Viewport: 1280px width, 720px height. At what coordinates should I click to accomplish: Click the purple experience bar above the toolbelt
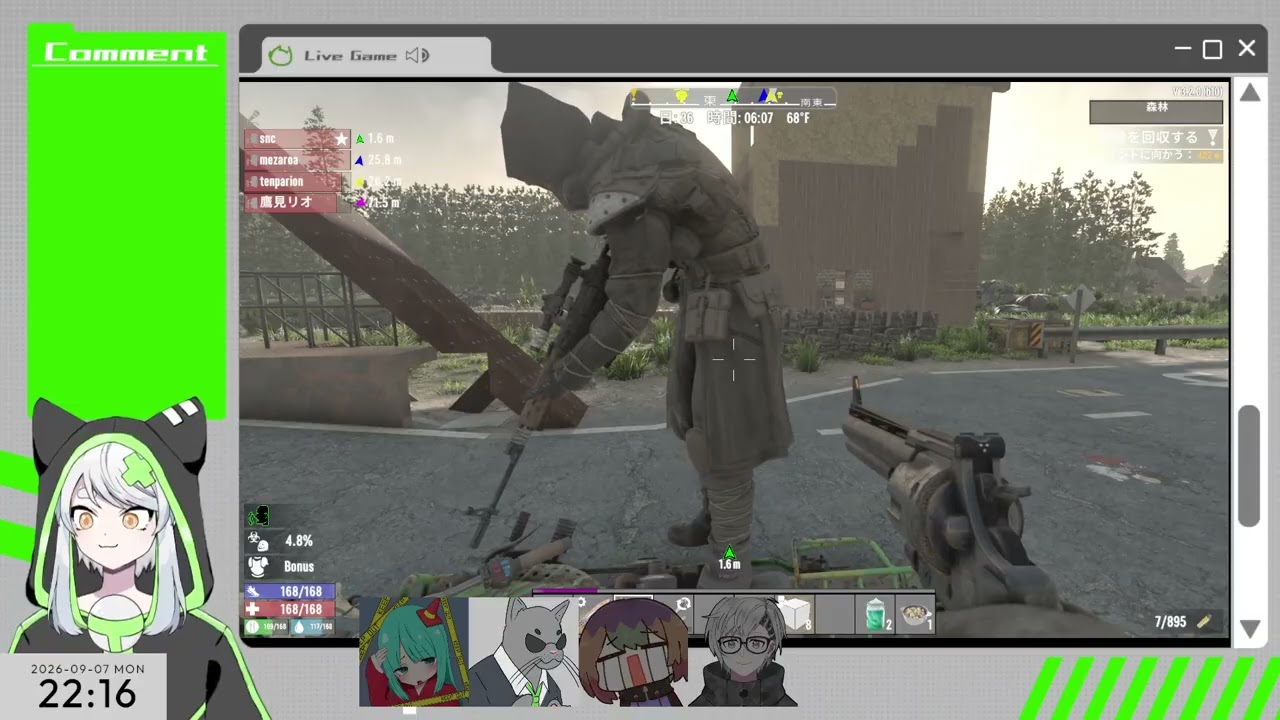tap(565, 591)
